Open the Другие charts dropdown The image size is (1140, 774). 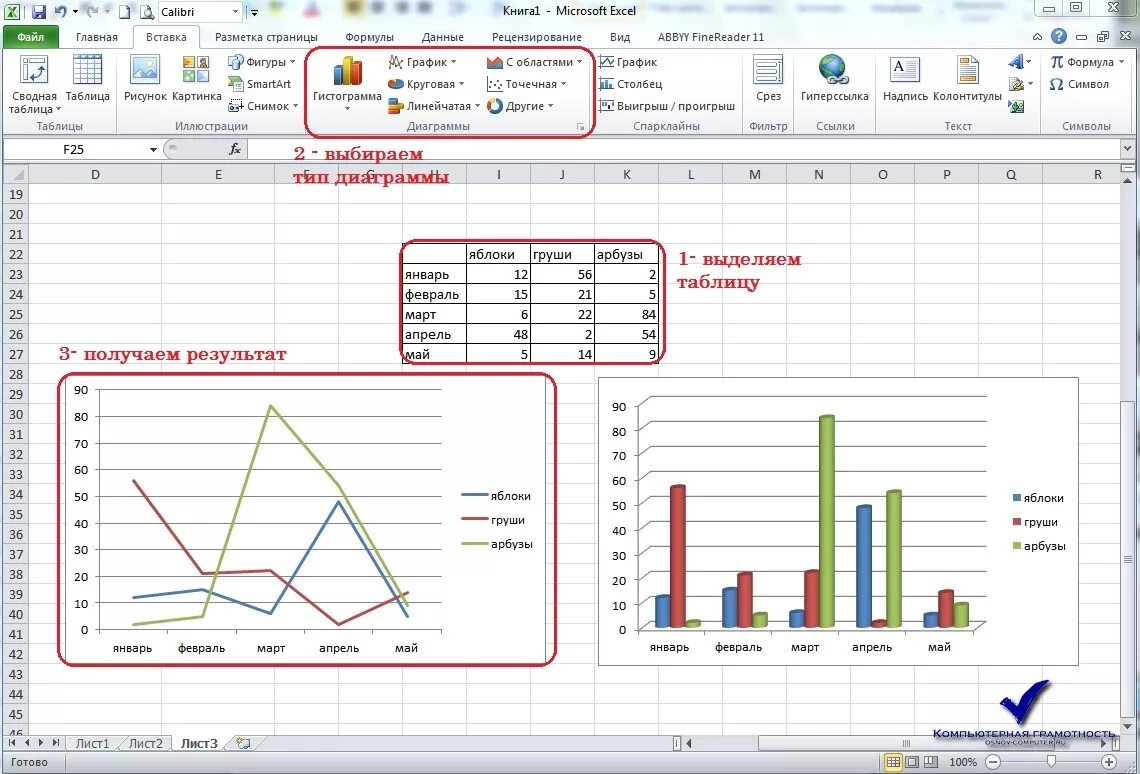pyautogui.click(x=550, y=105)
